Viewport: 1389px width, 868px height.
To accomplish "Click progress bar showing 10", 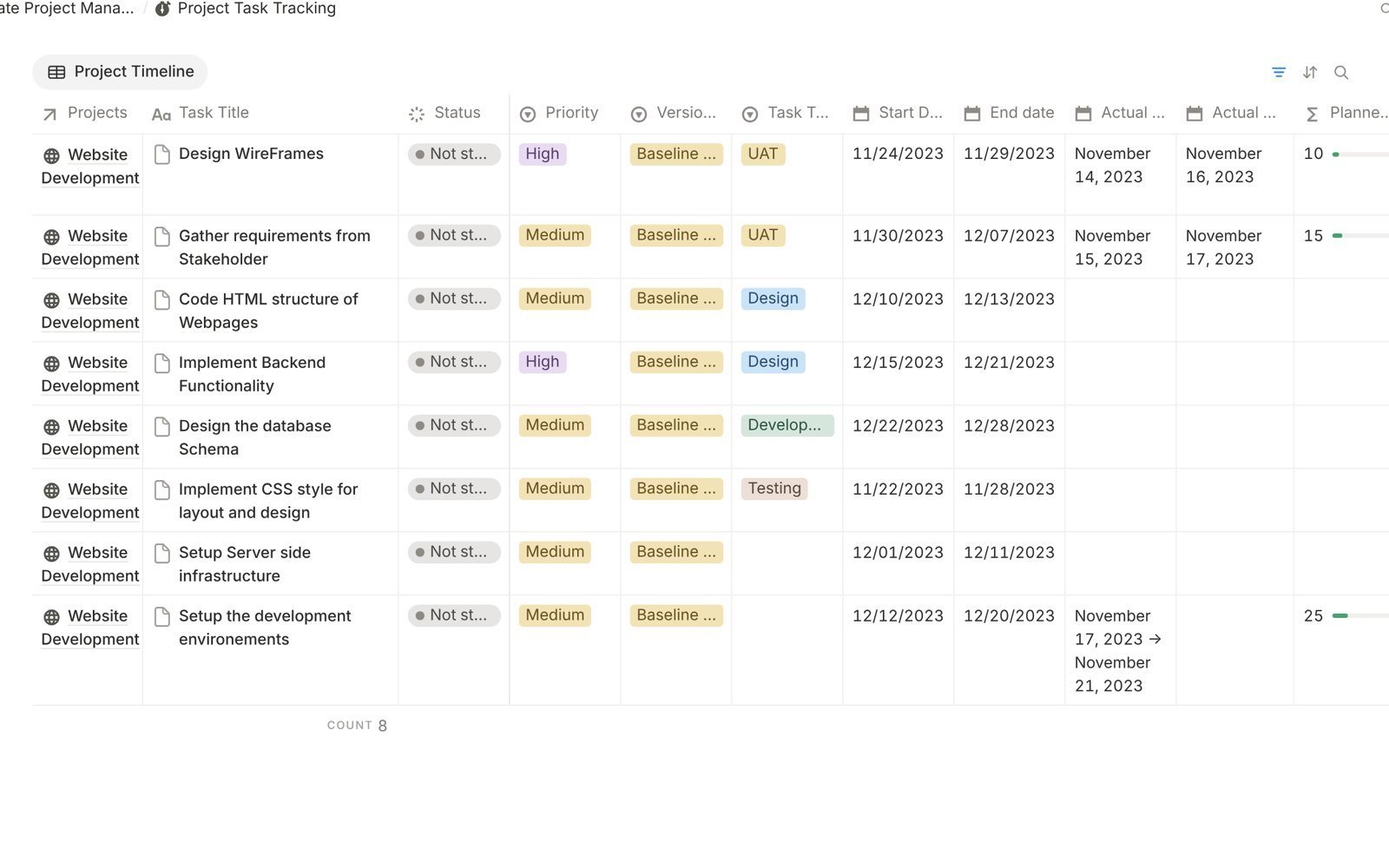I will click(x=1360, y=155).
